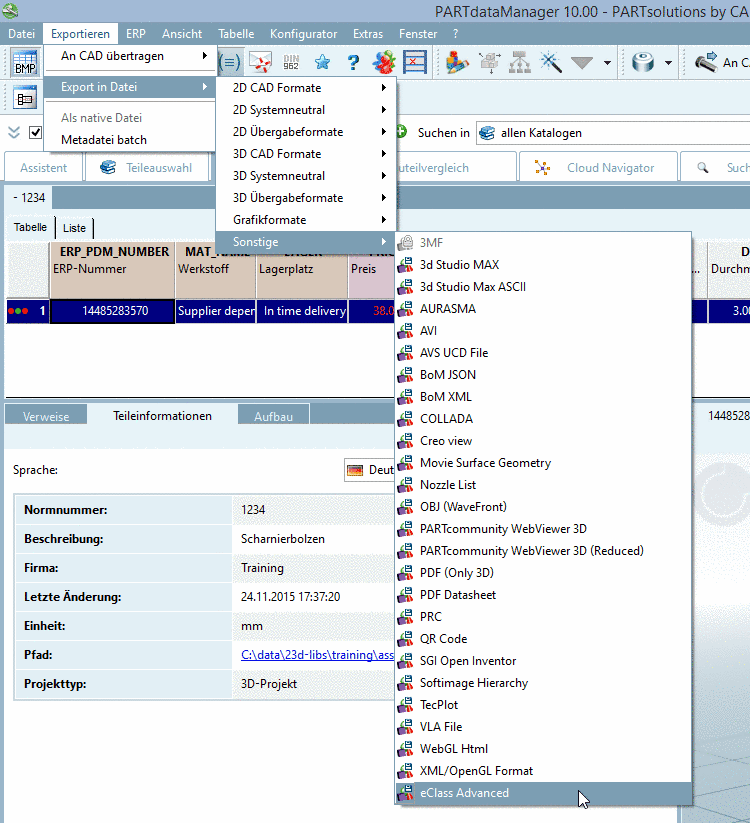Viewport: 750px width, 823px height.
Task: Expand '2D CAD Formate' submenu
Action: (306, 88)
